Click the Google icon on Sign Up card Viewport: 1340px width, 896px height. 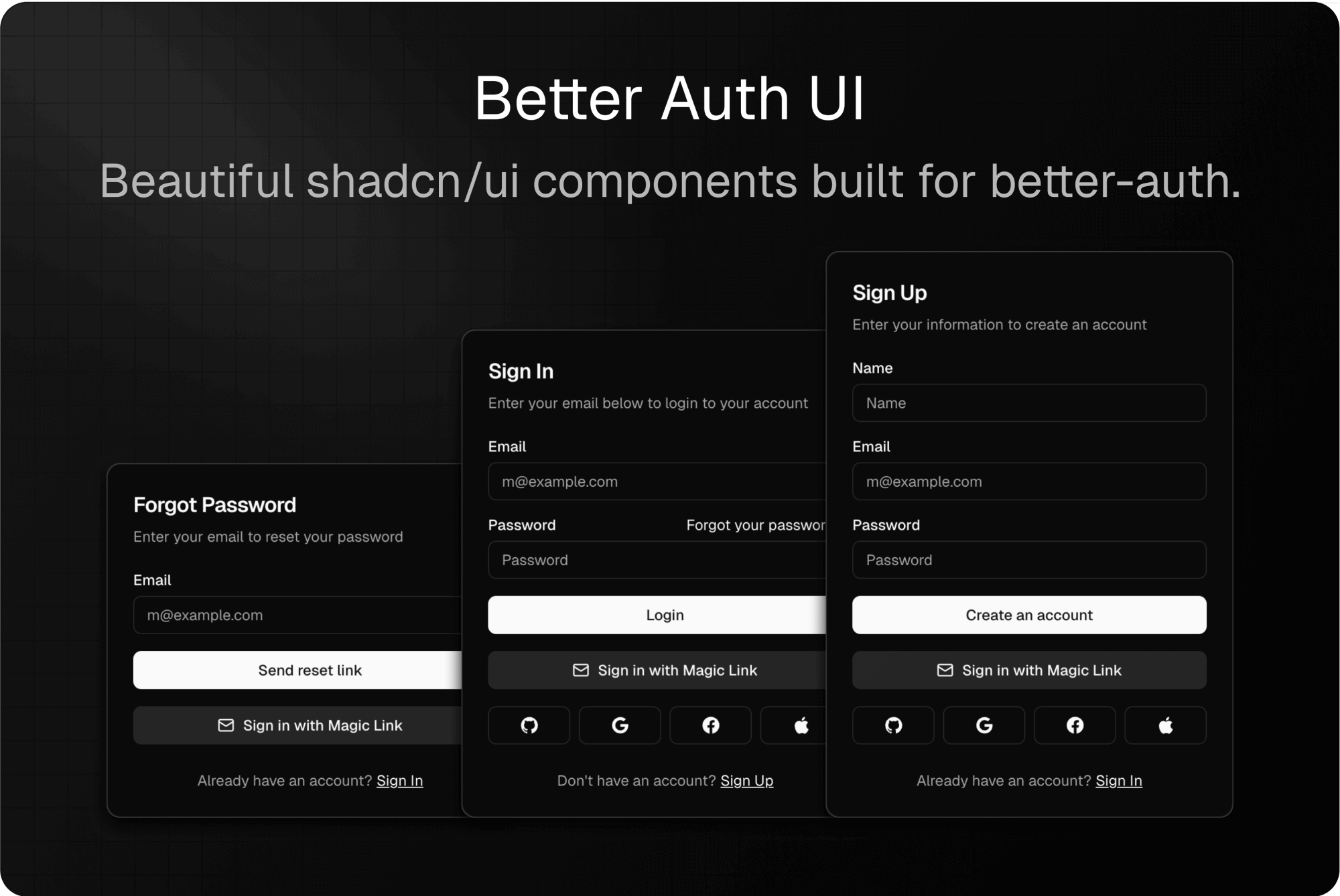tap(984, 725)
